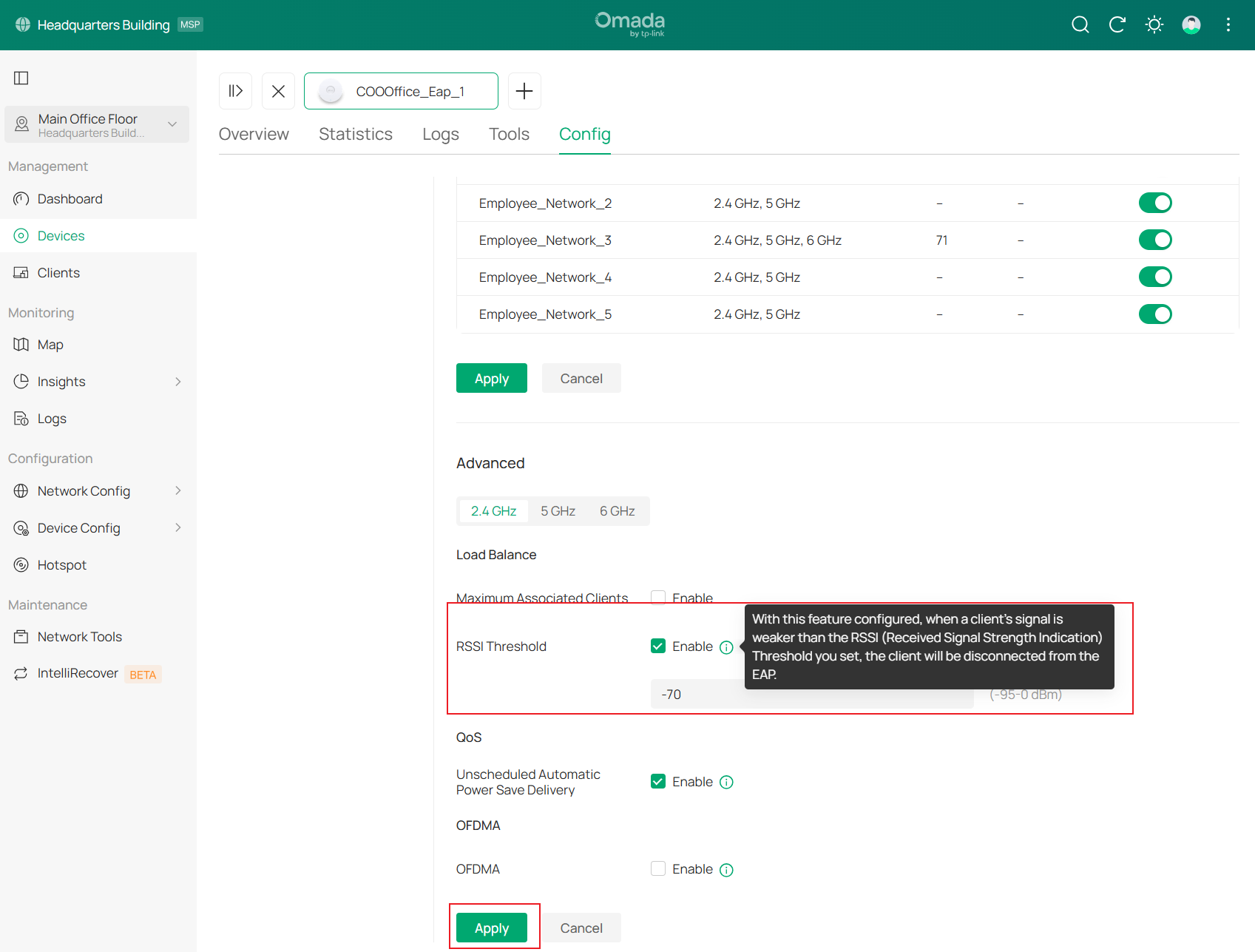Switch to the Statistics tab
This screenshot has height=952, width=1255.
point(356,134)
